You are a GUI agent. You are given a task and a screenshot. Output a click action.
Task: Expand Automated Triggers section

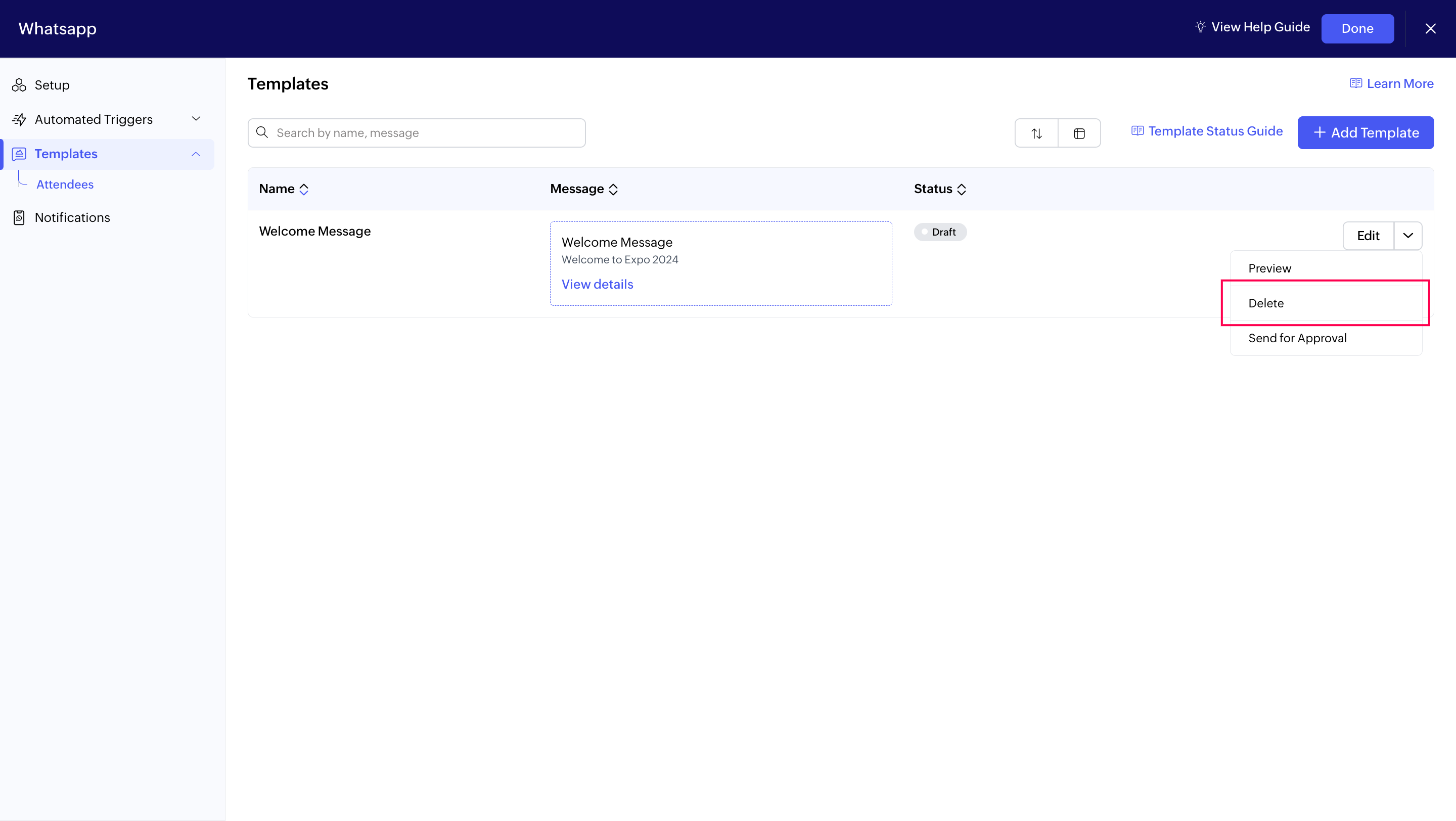[196, 119]
